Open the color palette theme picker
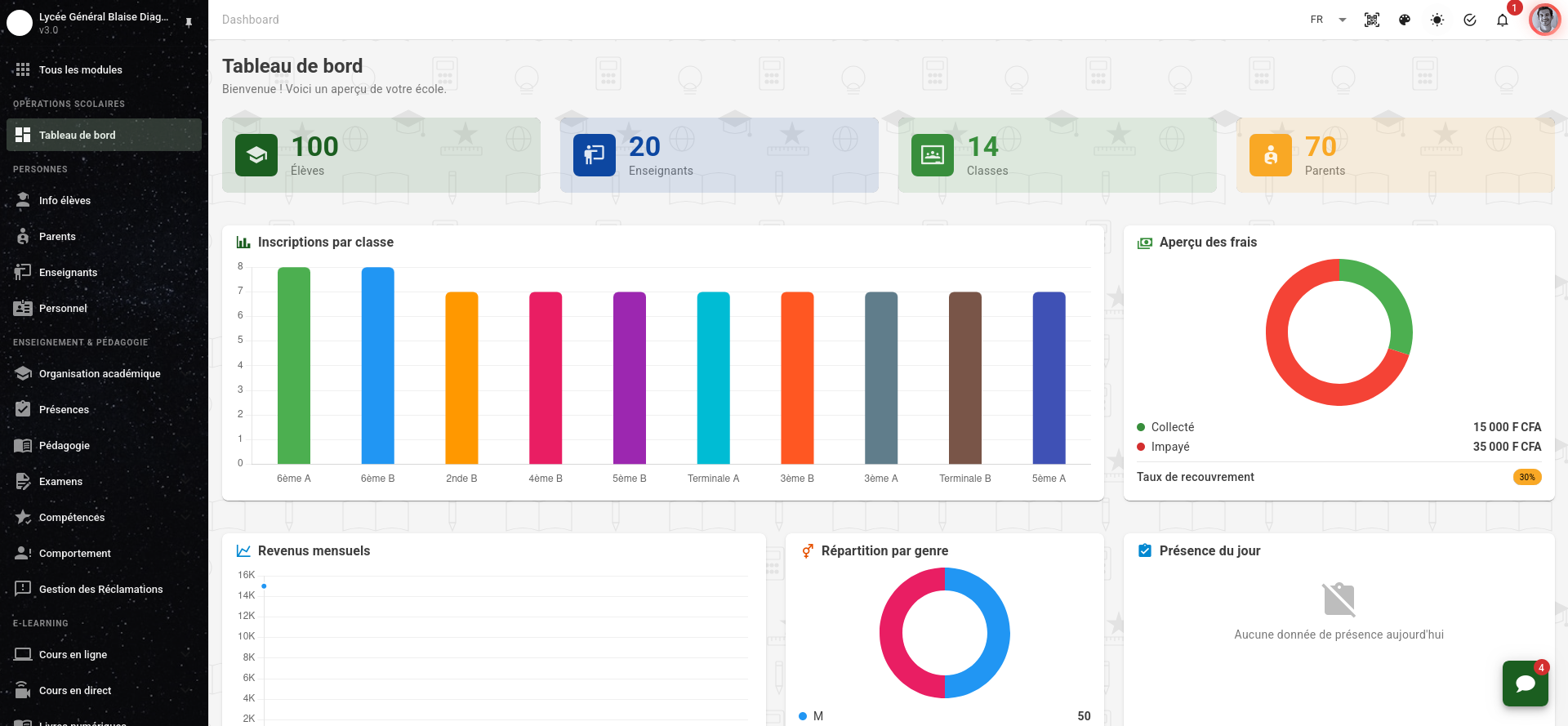1568x726 pixels. coord(1405,20)
